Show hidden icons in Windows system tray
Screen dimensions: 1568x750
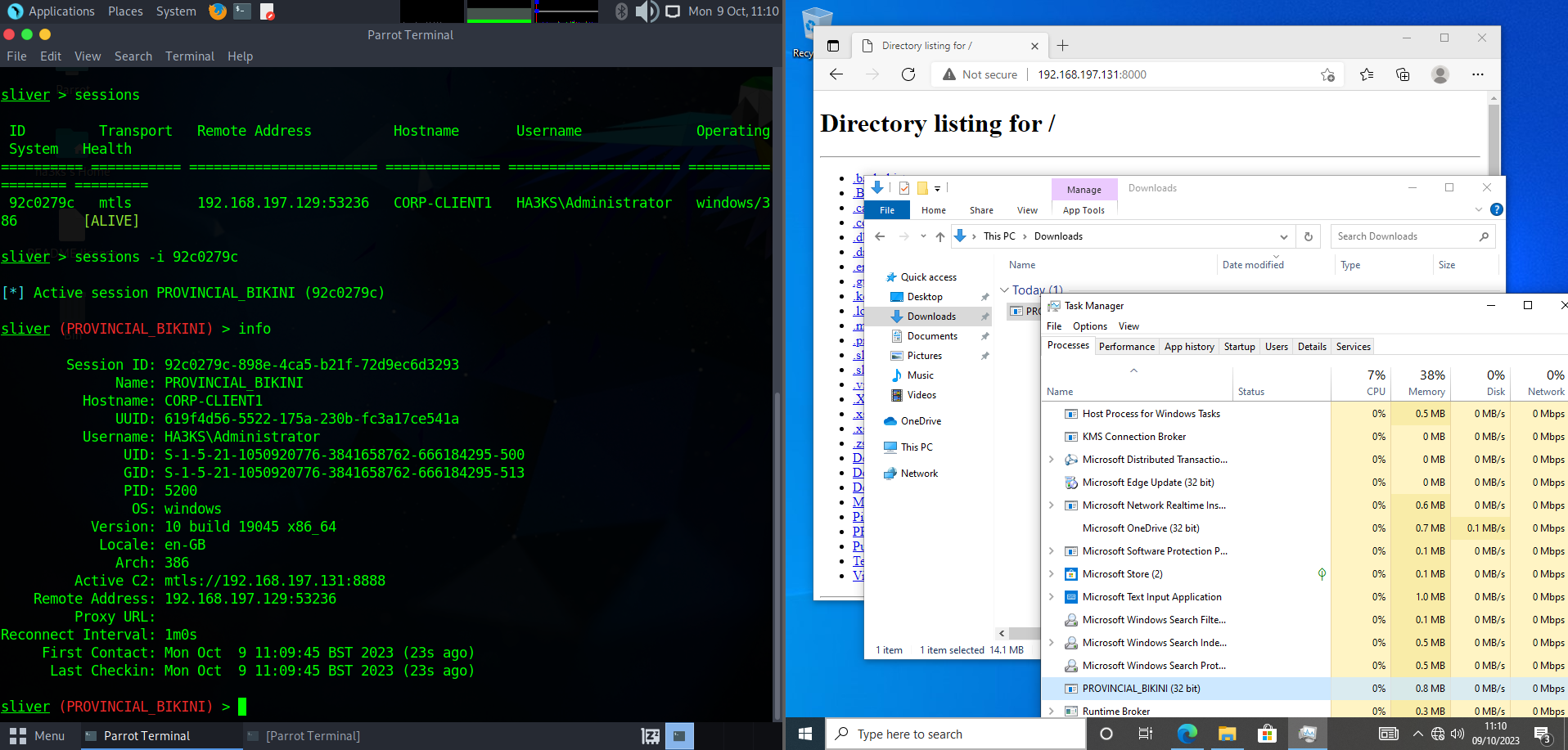(1417, 734)
